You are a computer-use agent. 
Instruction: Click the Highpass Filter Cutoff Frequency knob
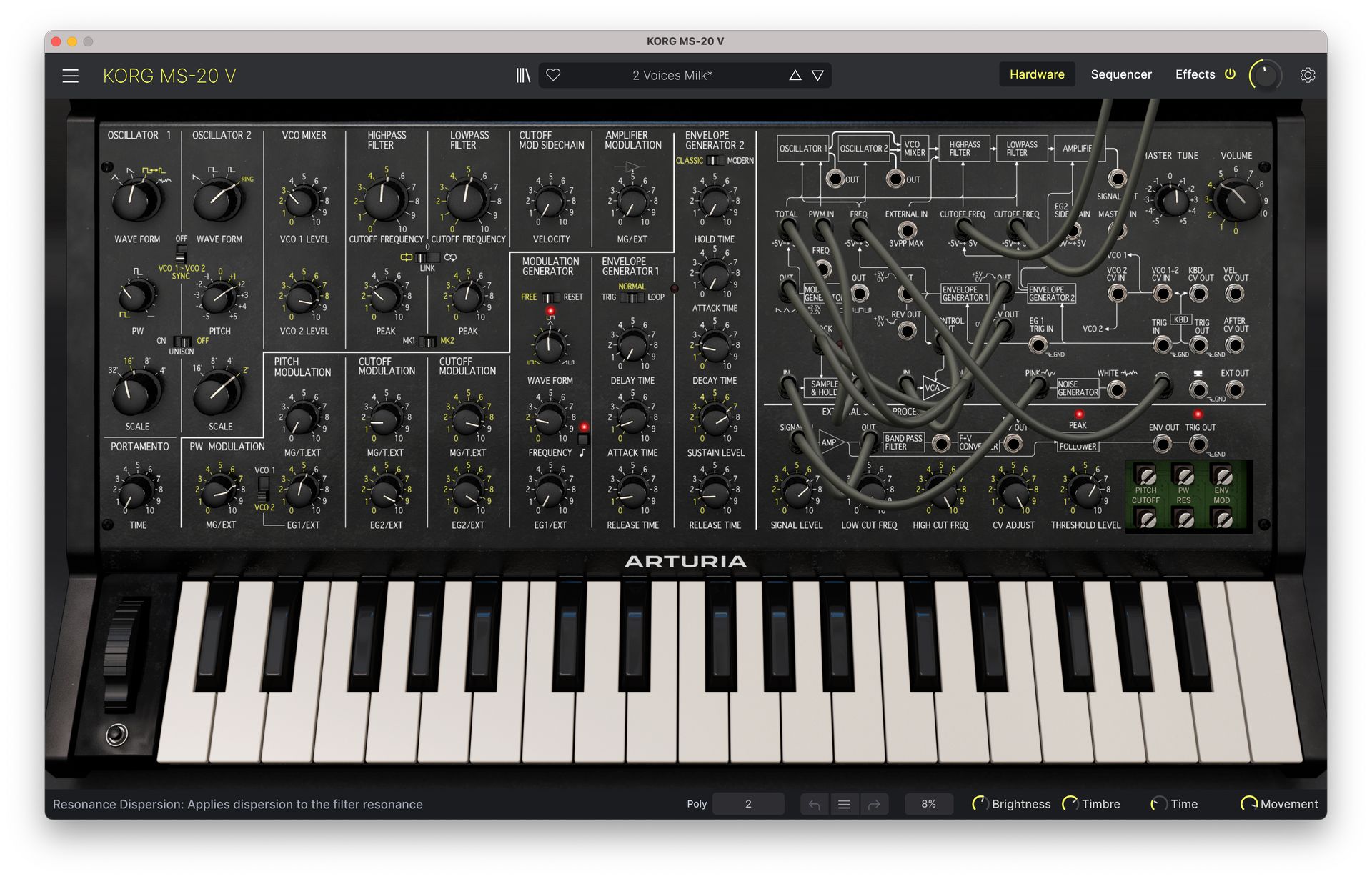(x=384, y=199)
